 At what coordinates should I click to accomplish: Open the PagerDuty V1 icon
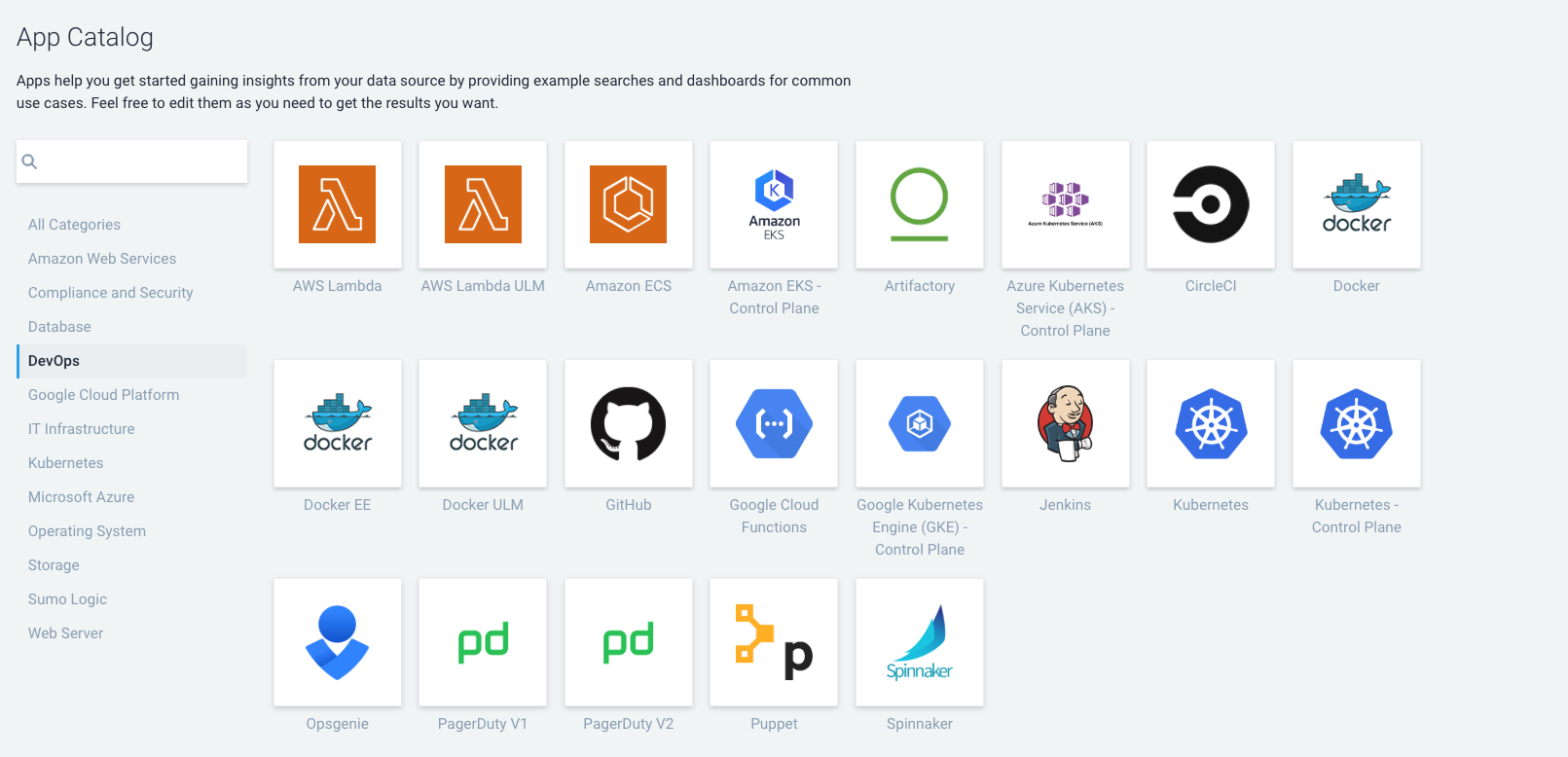(x=483, y=642)
